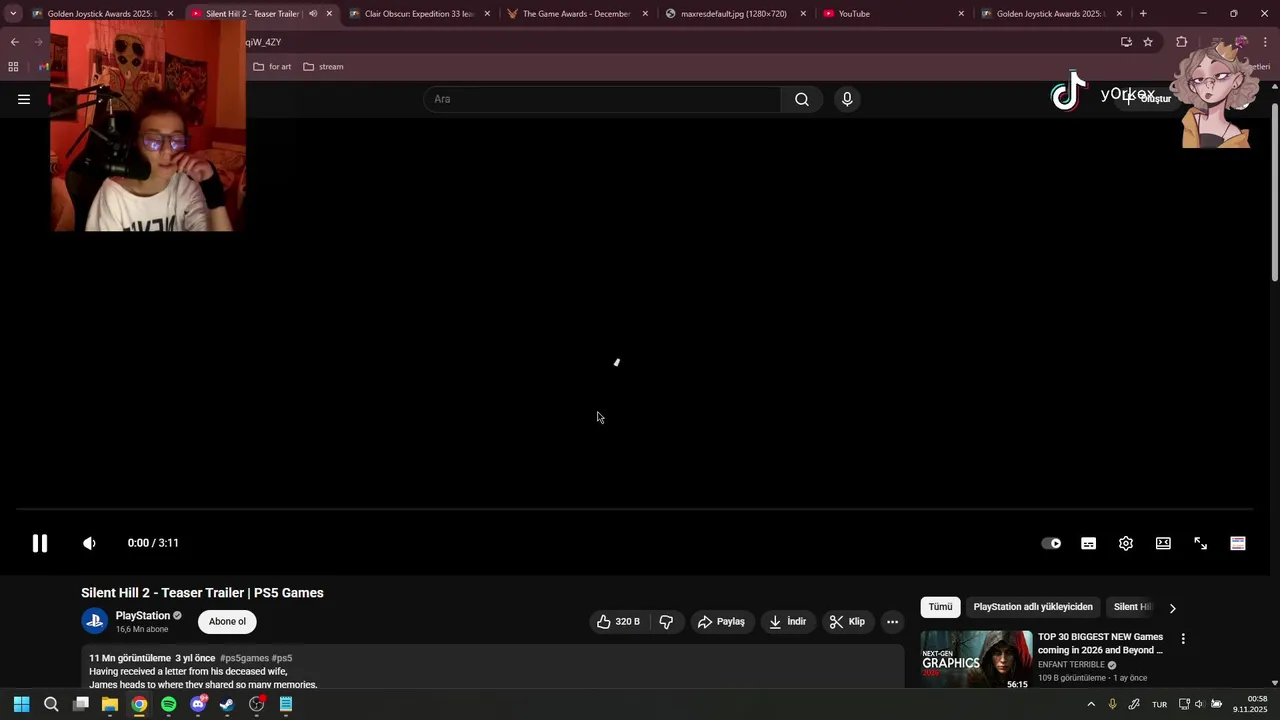The width and height of the screenshot is (1280, 720).
Task: Click #ps5games hashtag in description
Action: pyautogui.click(x=244, y=658)
